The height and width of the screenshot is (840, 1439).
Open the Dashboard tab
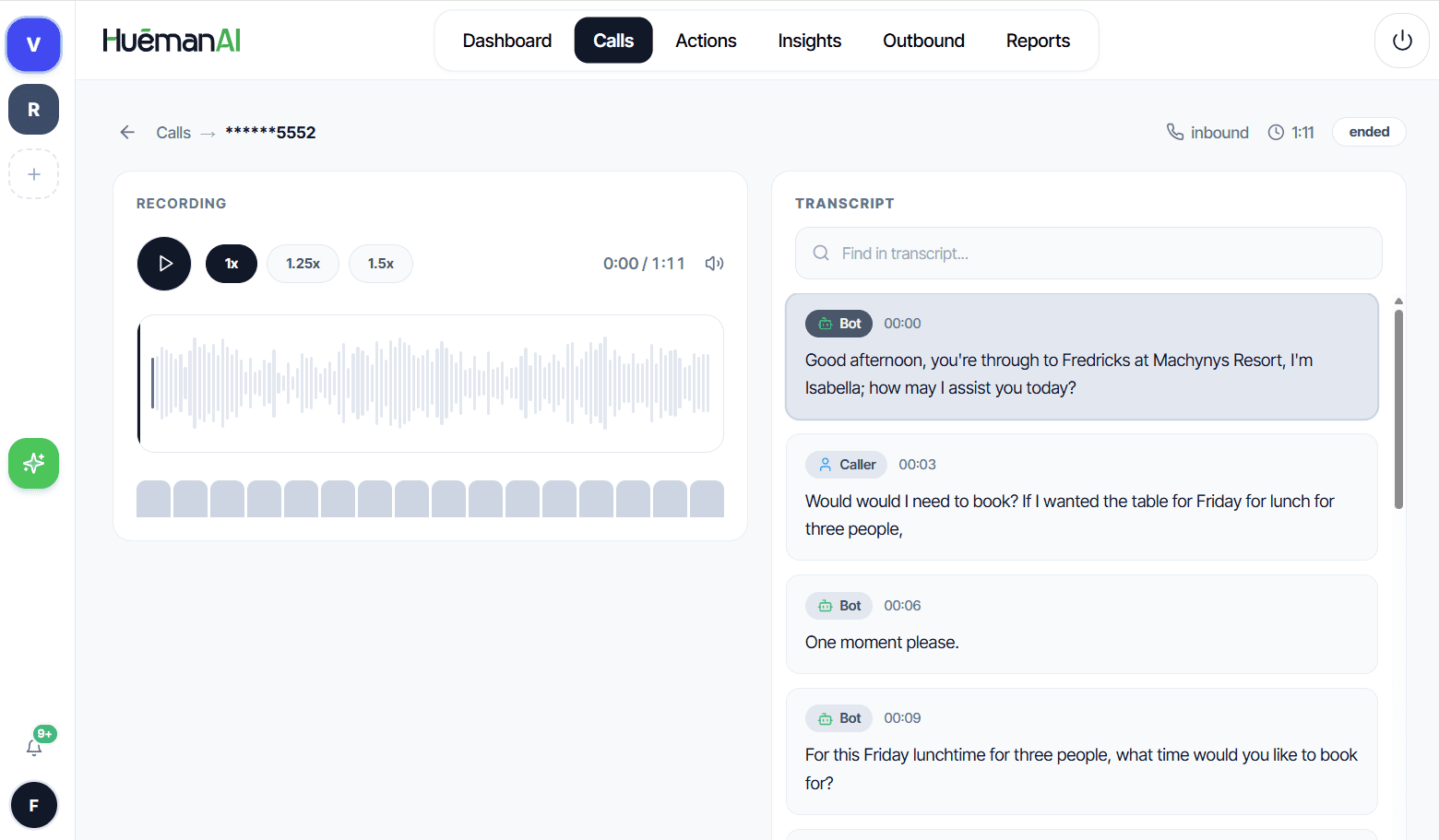[507, 41]
